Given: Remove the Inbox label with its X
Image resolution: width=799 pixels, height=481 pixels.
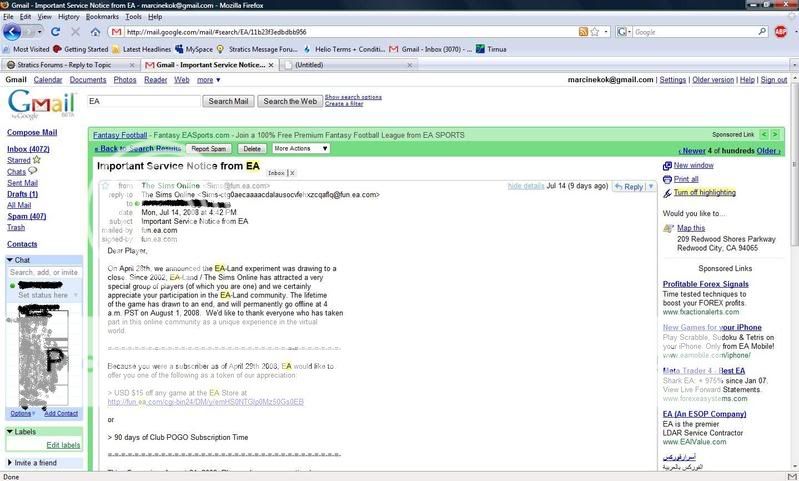Looking at the screenshot, I should pyautogui.click(x=292, y=173).
